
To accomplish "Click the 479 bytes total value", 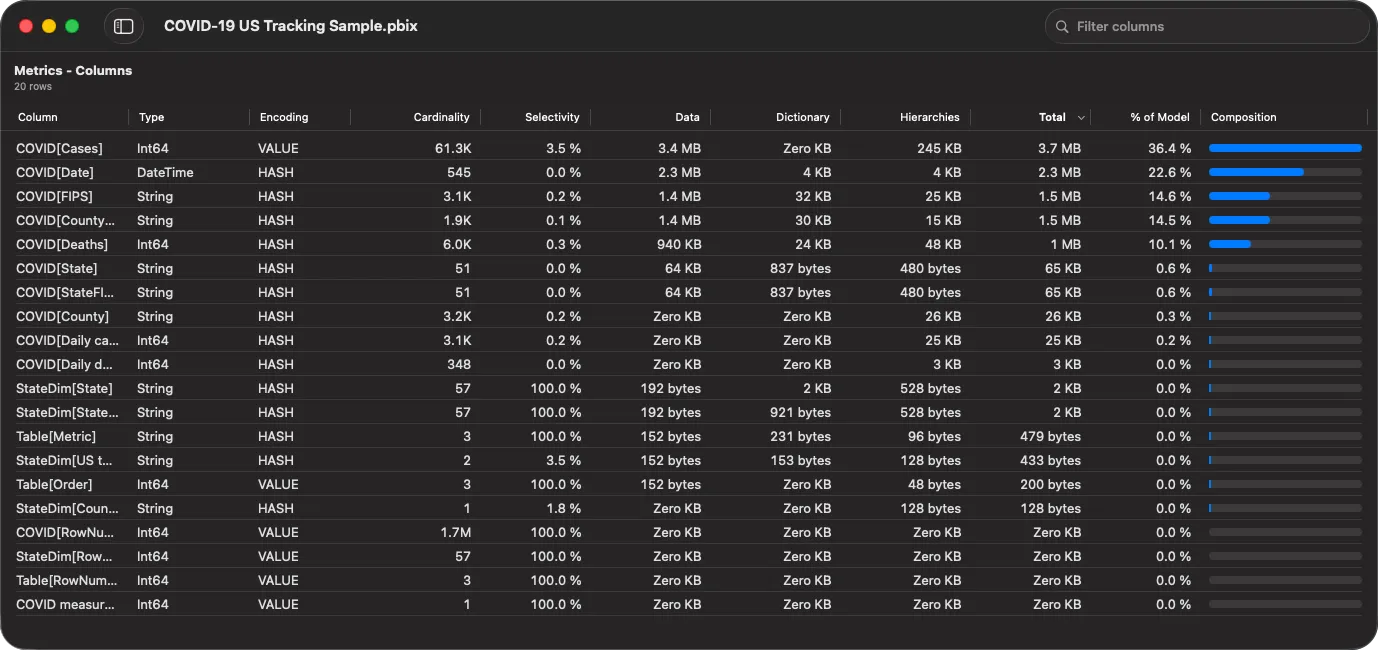I will (x=1050, y=436).
